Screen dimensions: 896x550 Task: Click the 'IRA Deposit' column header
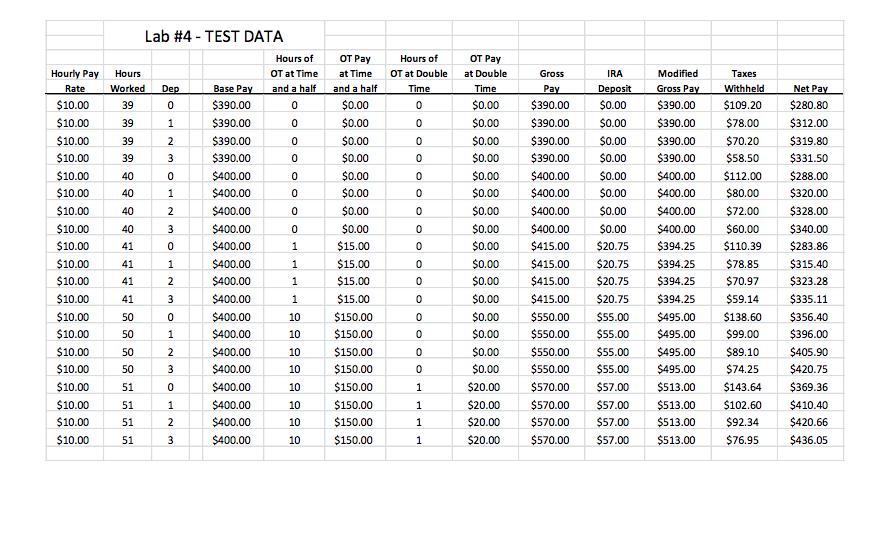pyautogui.click(x=614, y=81)
